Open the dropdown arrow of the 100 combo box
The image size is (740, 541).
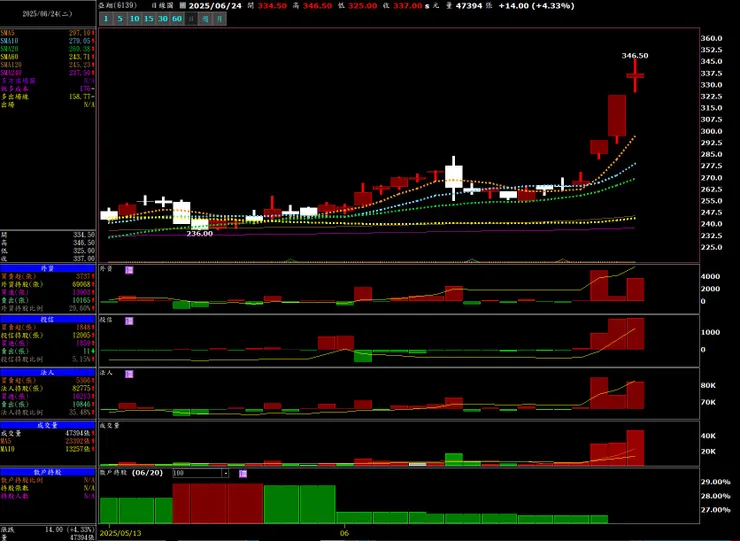[x=226, y=473]
